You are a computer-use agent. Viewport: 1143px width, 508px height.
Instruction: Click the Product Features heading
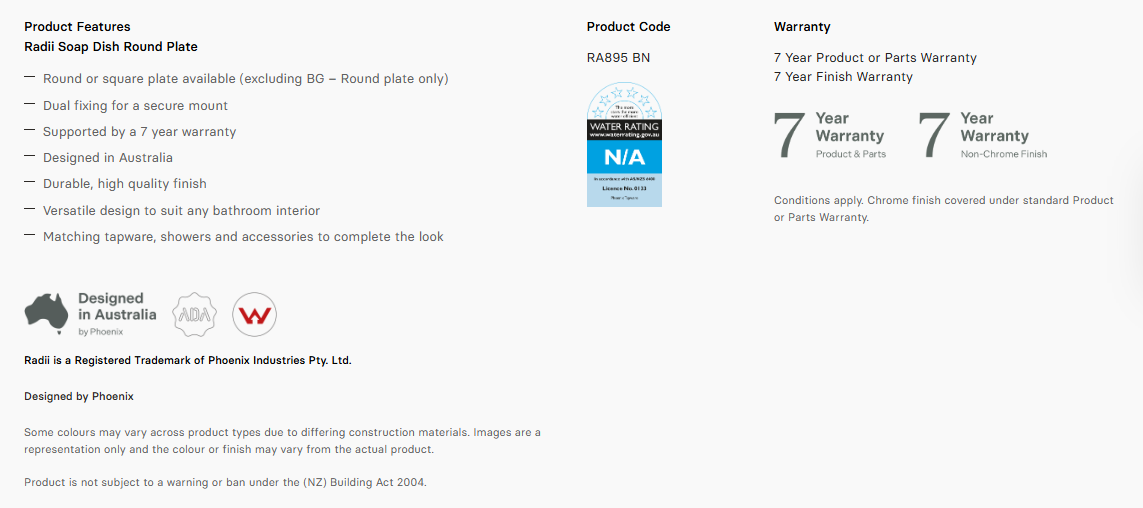tap(77, 27)
